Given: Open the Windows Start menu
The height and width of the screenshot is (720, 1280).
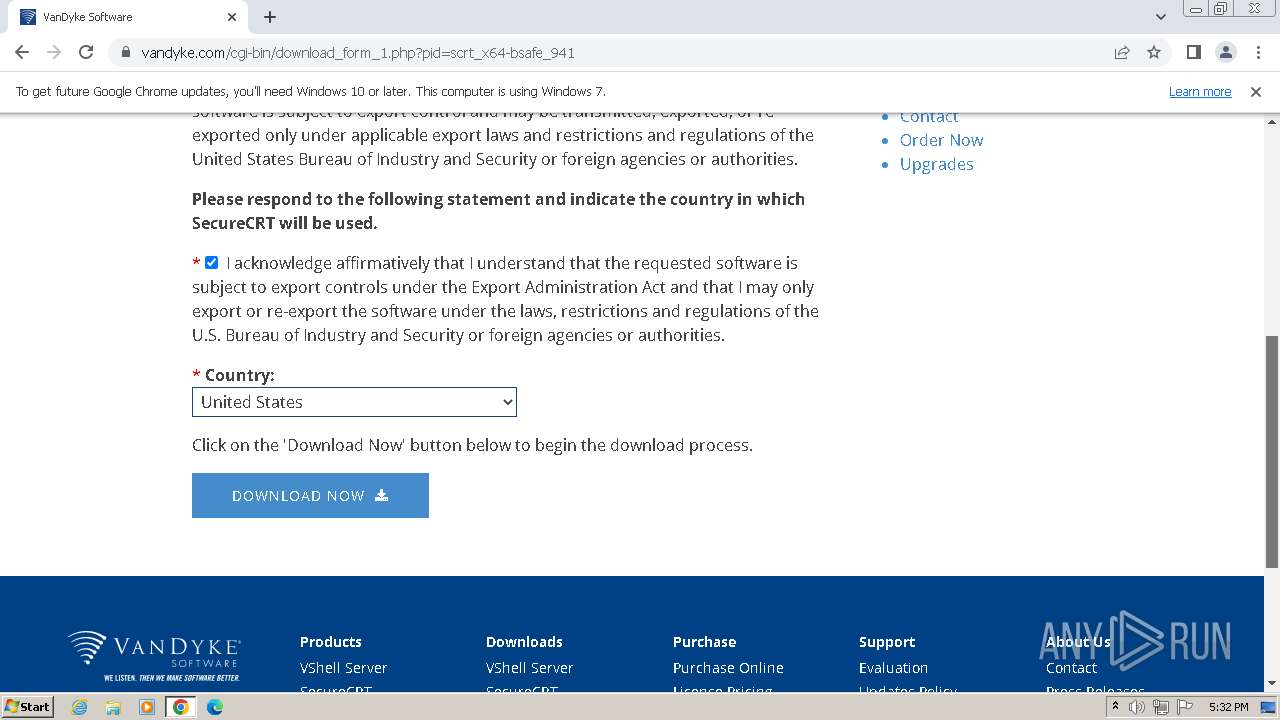Looking at the screenshot, I should (27, 707).
